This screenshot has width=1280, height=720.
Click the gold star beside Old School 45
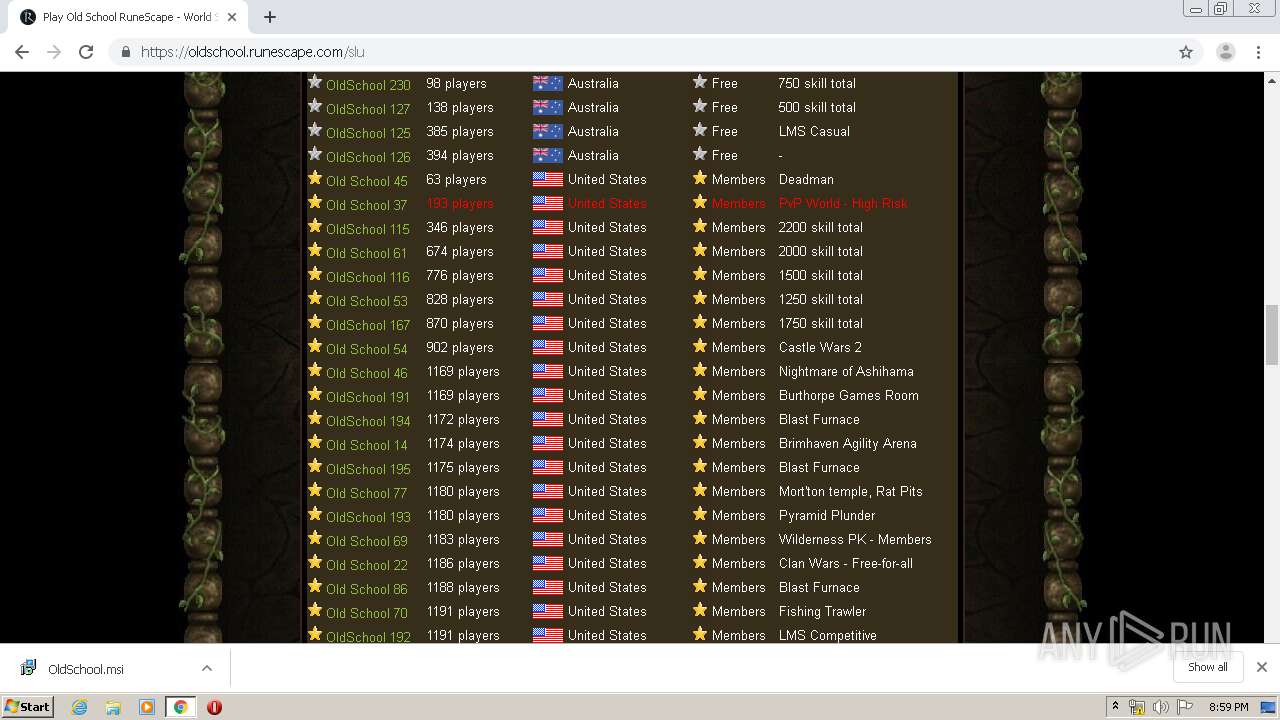click(x=315, y=178)
